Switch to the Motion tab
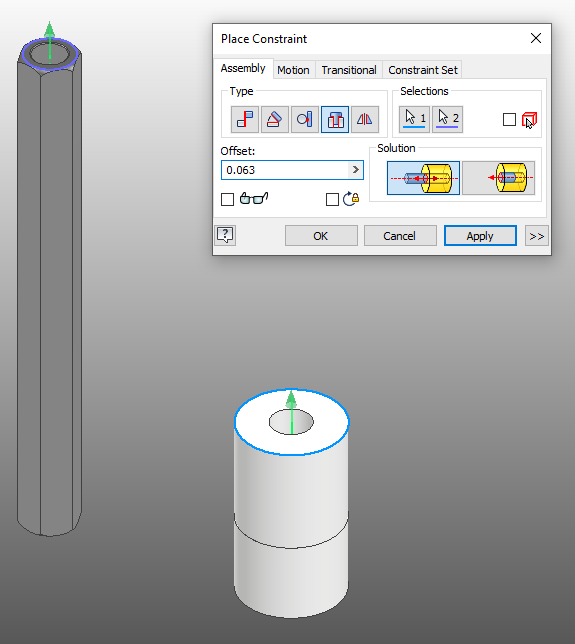 click(x=293, y=70)
